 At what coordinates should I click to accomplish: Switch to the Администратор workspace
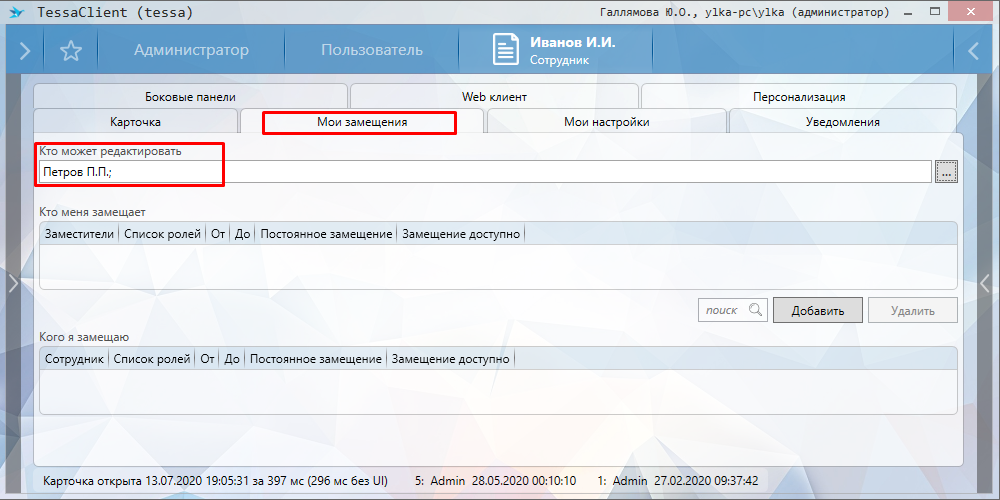[191, 50]
